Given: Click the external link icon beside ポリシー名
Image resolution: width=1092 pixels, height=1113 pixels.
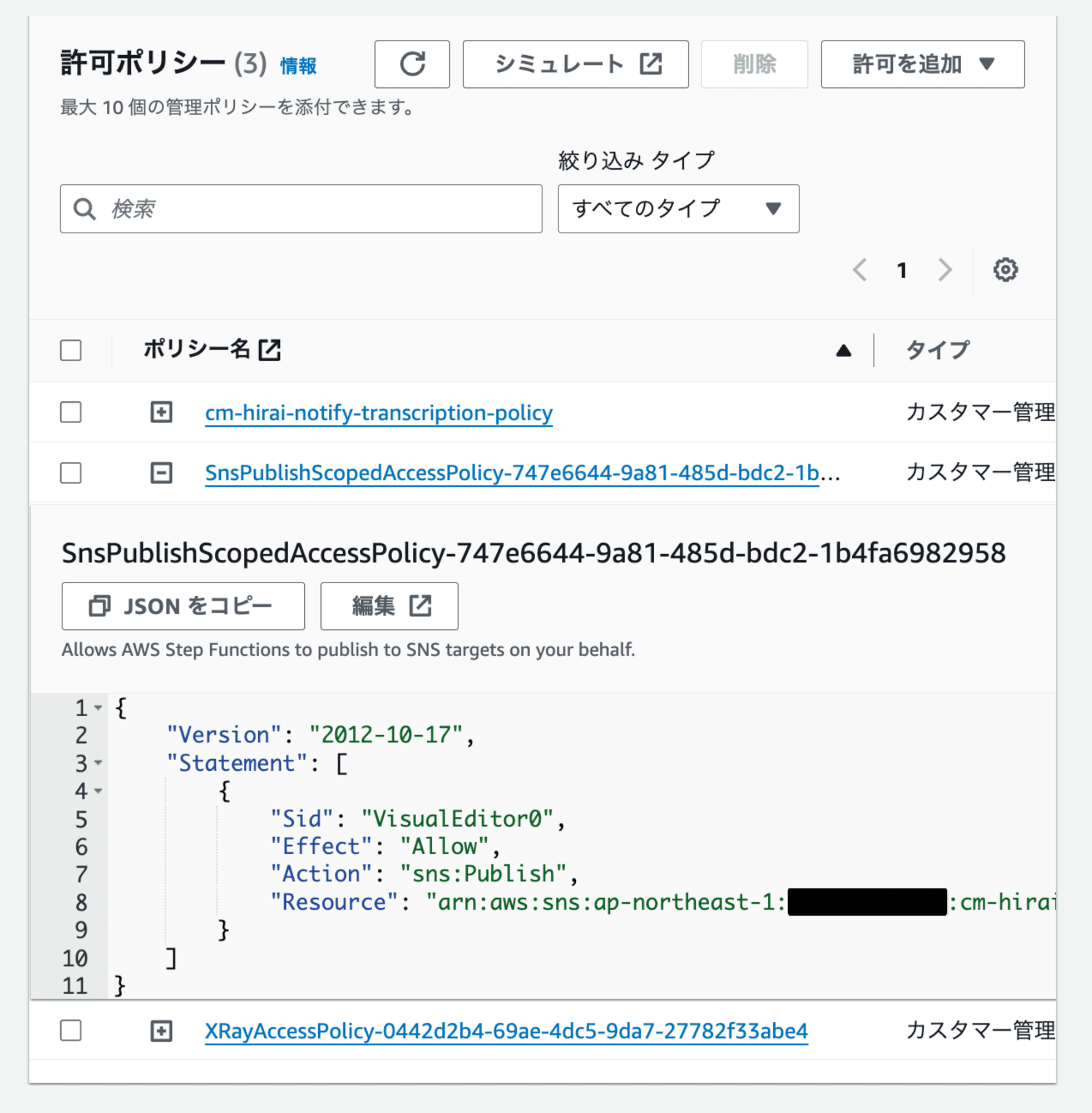Looking at the screenshot, I should tap(270, 350).
